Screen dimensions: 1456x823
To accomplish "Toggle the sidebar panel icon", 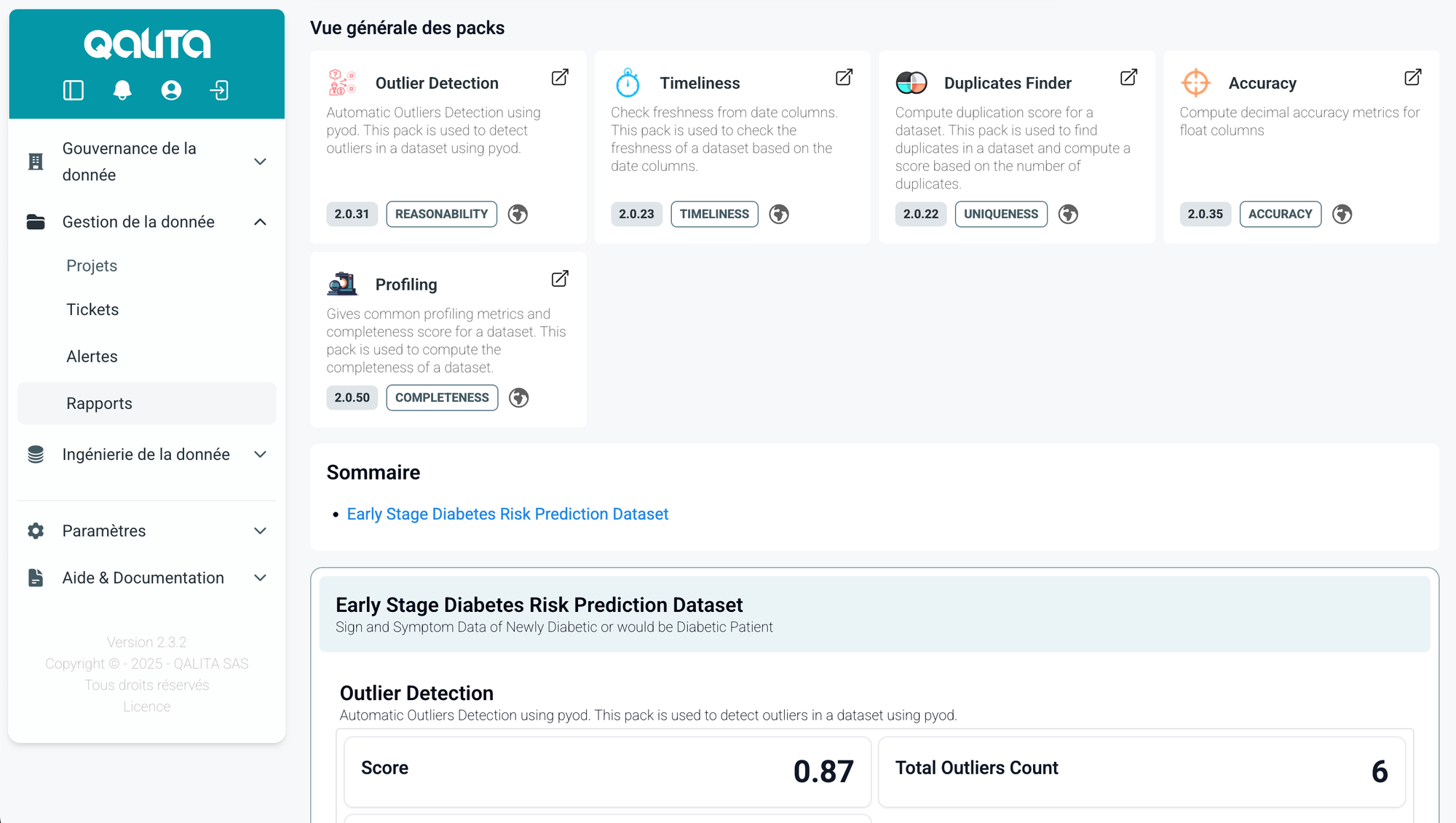I will point(74,90).
